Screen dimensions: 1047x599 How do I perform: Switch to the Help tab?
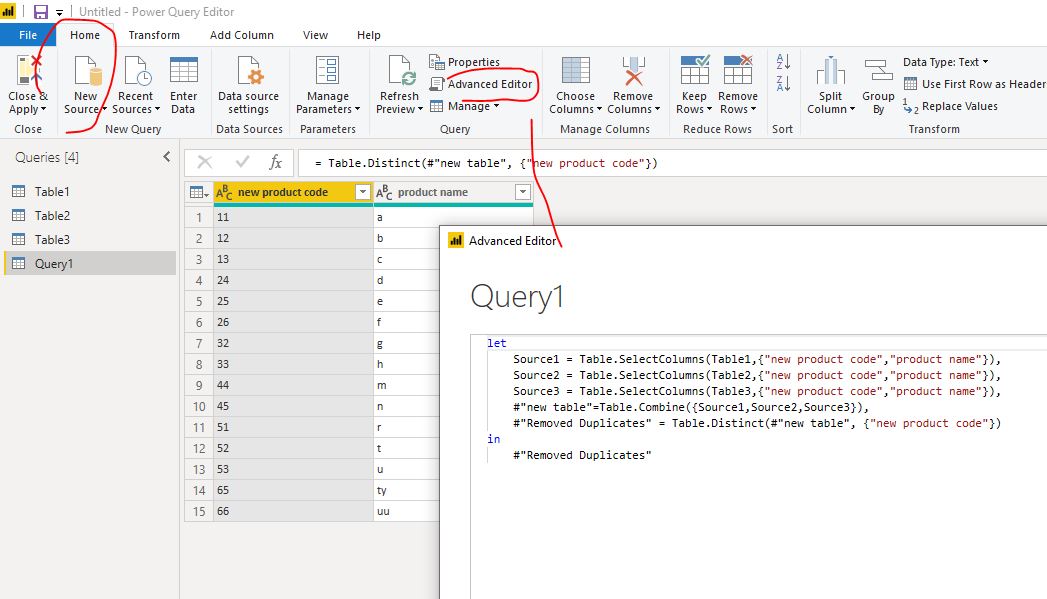(369, 35)
